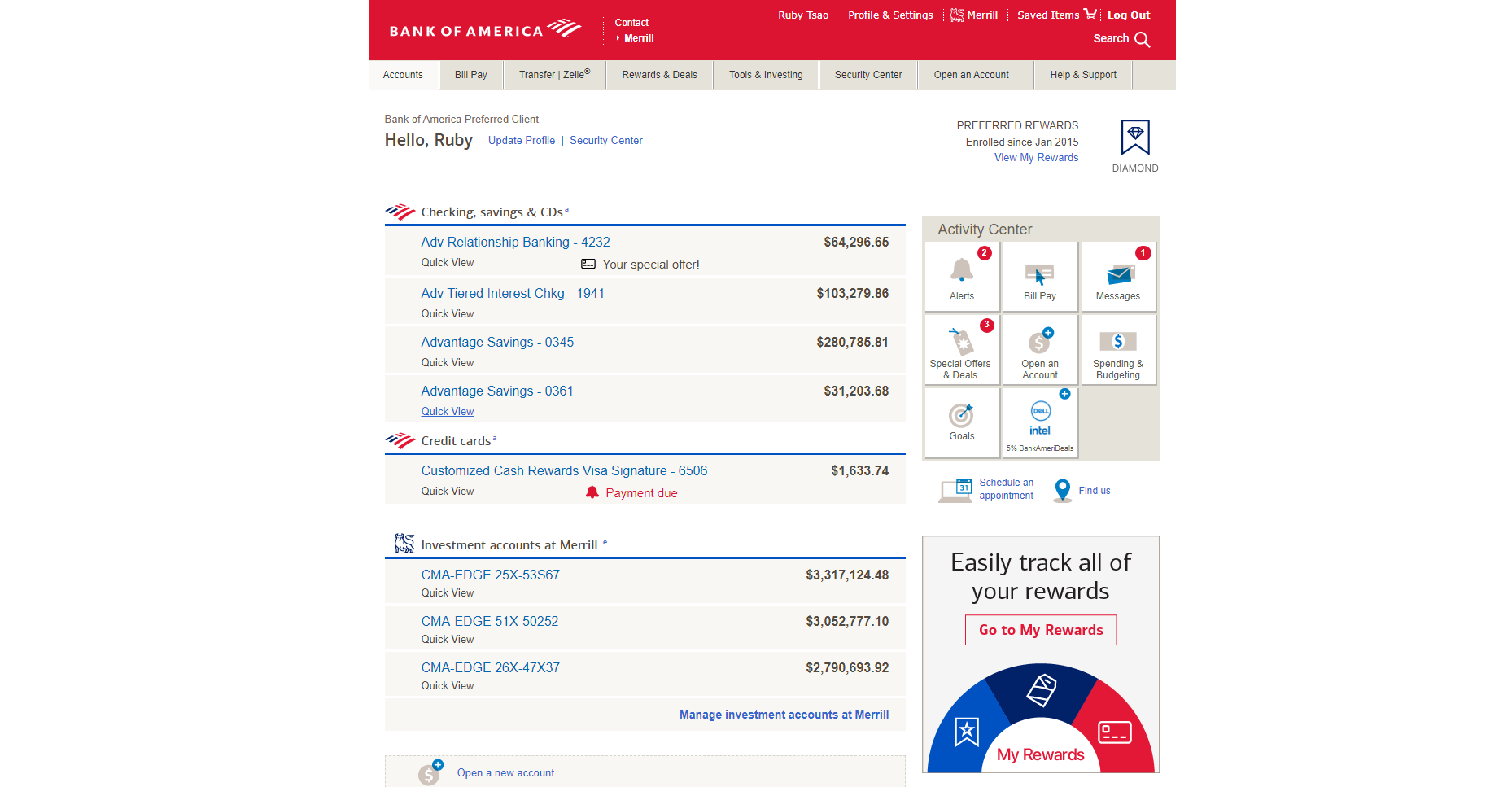Open CMA-EDGE 26X-47X37 account
The image size is (1512, 787).
[x=490, y=668]
